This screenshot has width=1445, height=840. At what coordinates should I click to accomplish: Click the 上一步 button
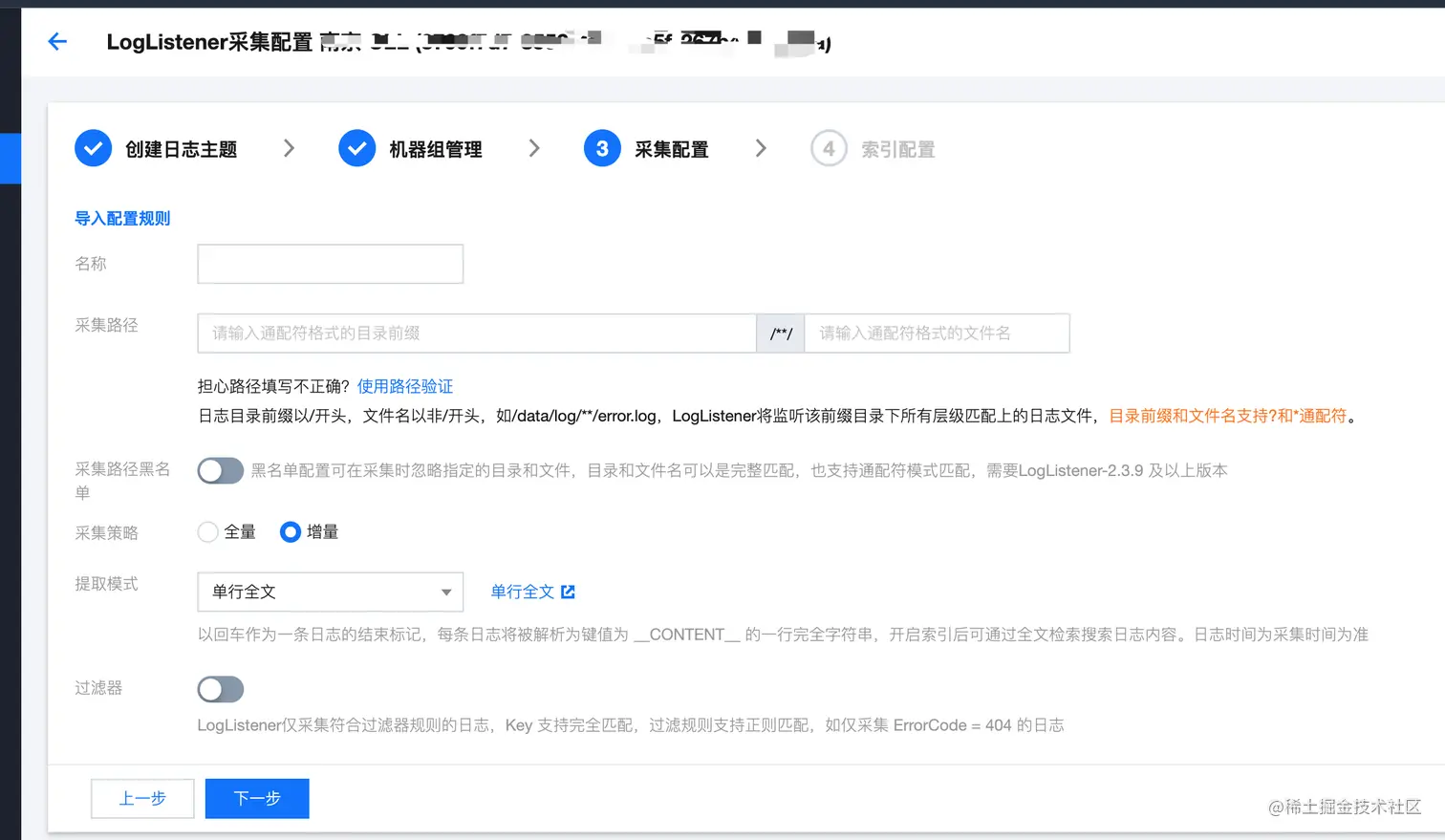(142, 798)
